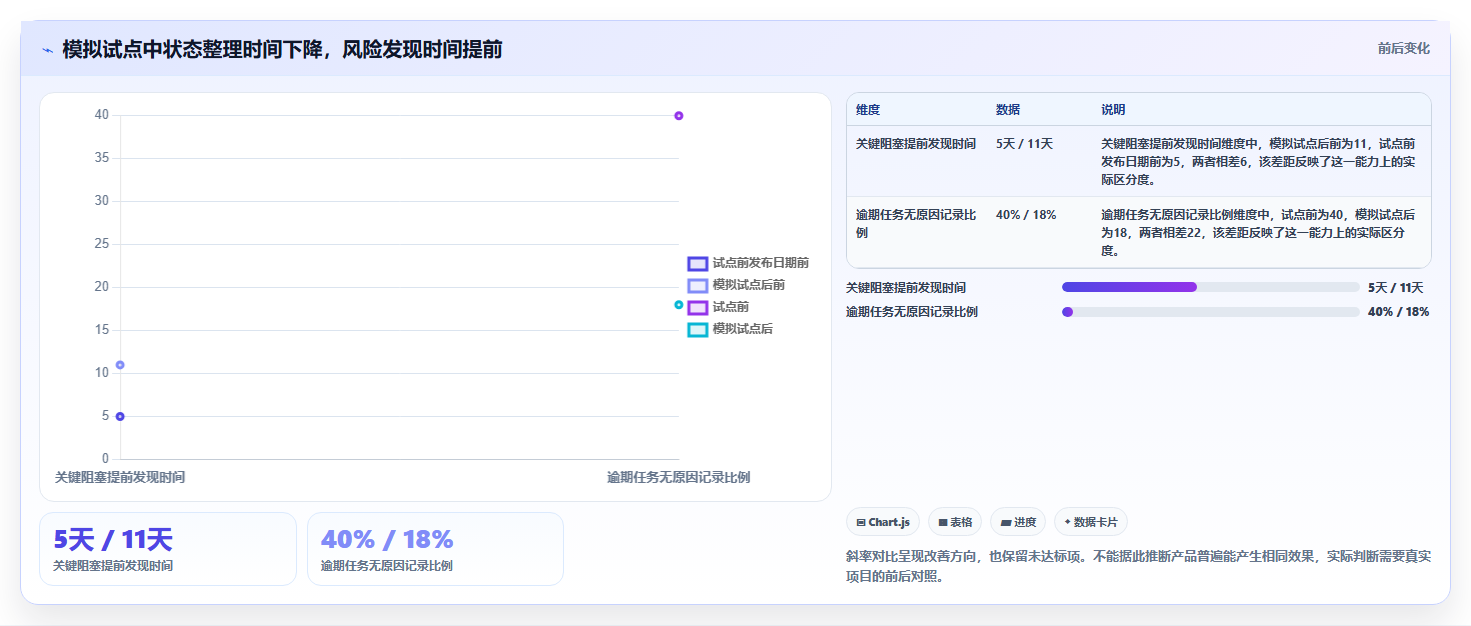Open the 40% / 18% data card
The image size is (1471, 626).
[435, 549]
